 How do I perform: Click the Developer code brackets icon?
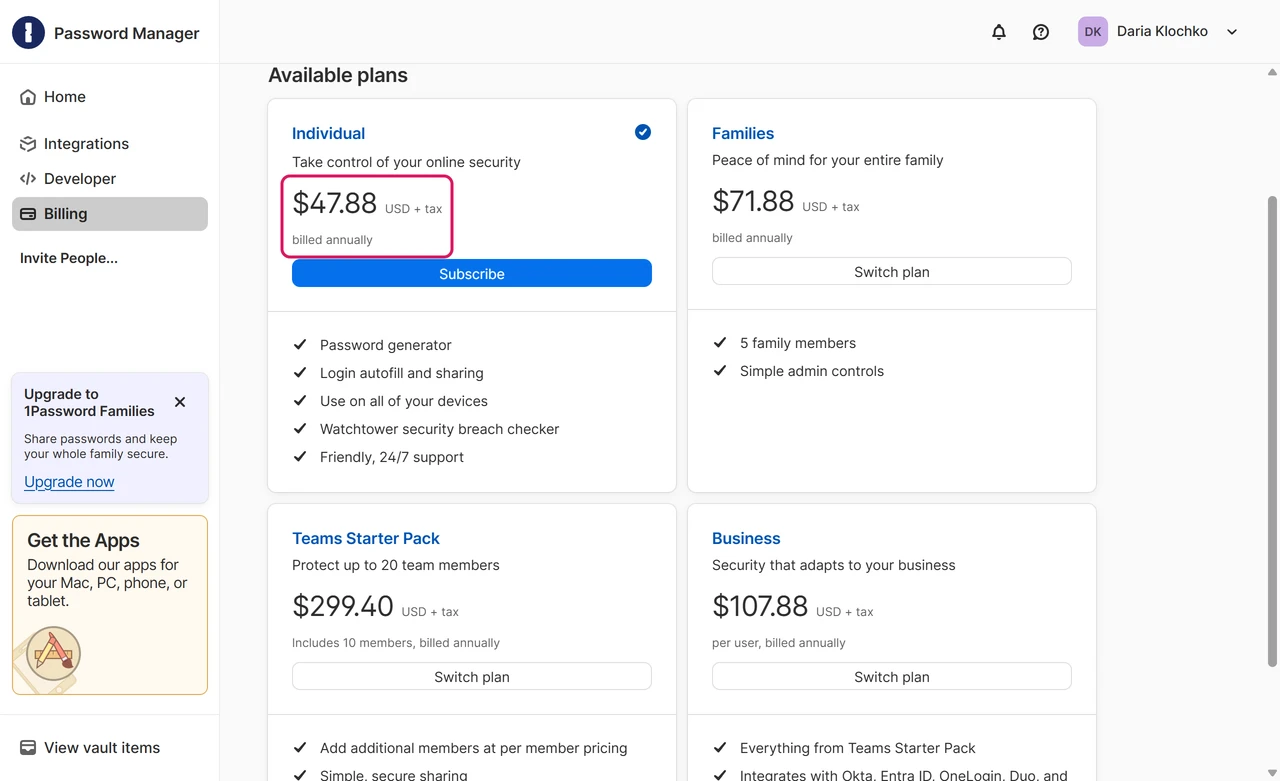click(28, 179)
